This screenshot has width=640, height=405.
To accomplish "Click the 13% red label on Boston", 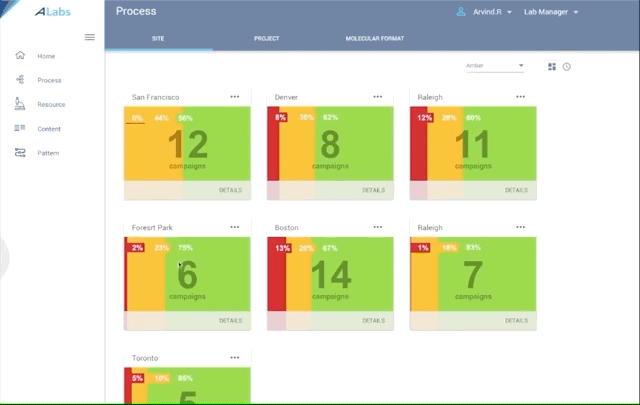I will 282,248.
